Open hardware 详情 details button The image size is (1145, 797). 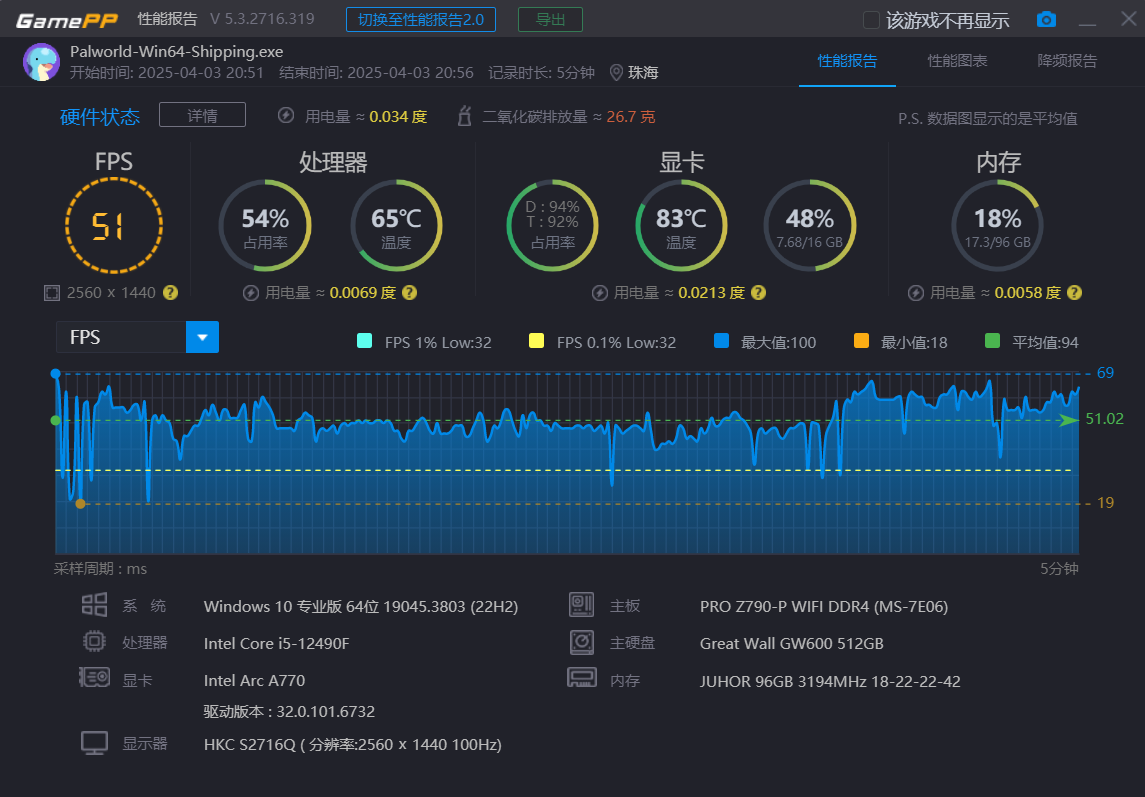[202, 115]
